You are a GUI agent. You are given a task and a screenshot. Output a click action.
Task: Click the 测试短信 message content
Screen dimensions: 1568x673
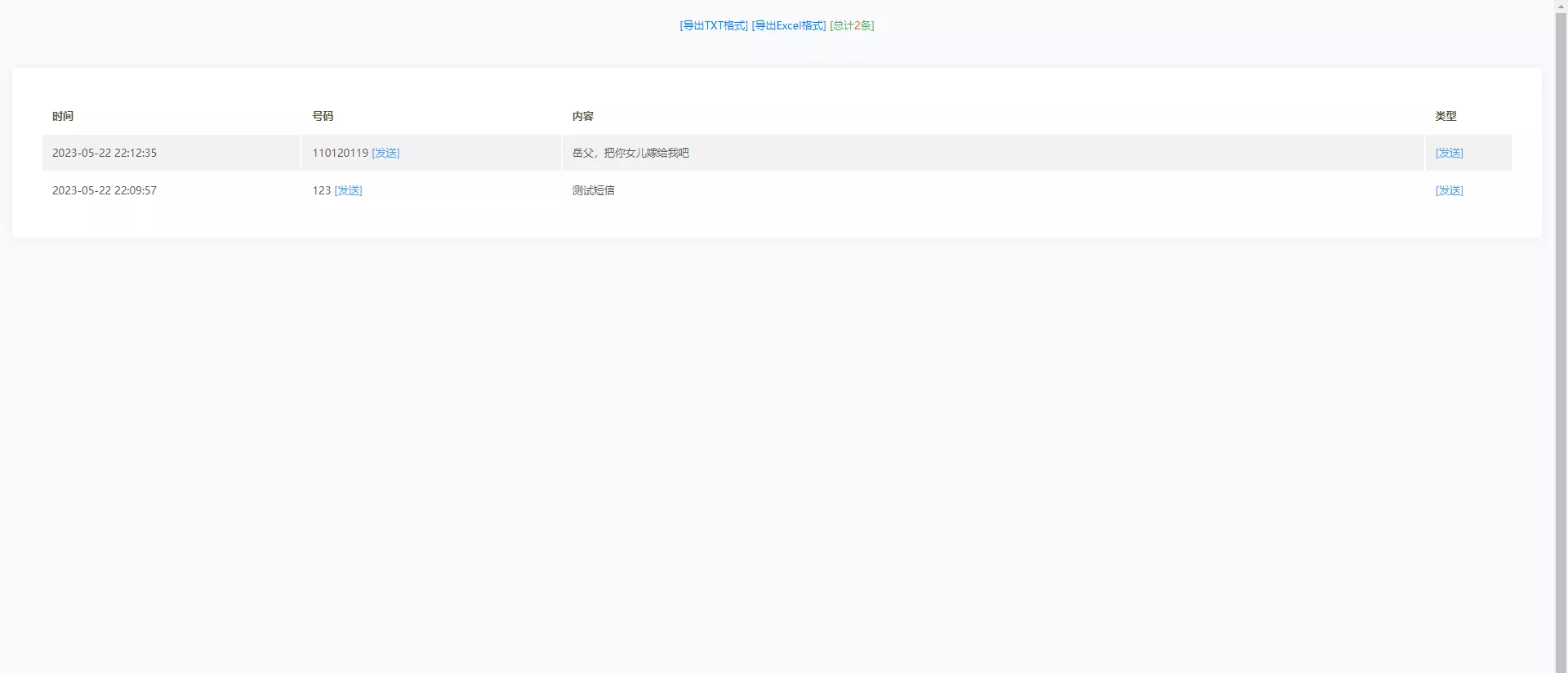tap(593, 190)
